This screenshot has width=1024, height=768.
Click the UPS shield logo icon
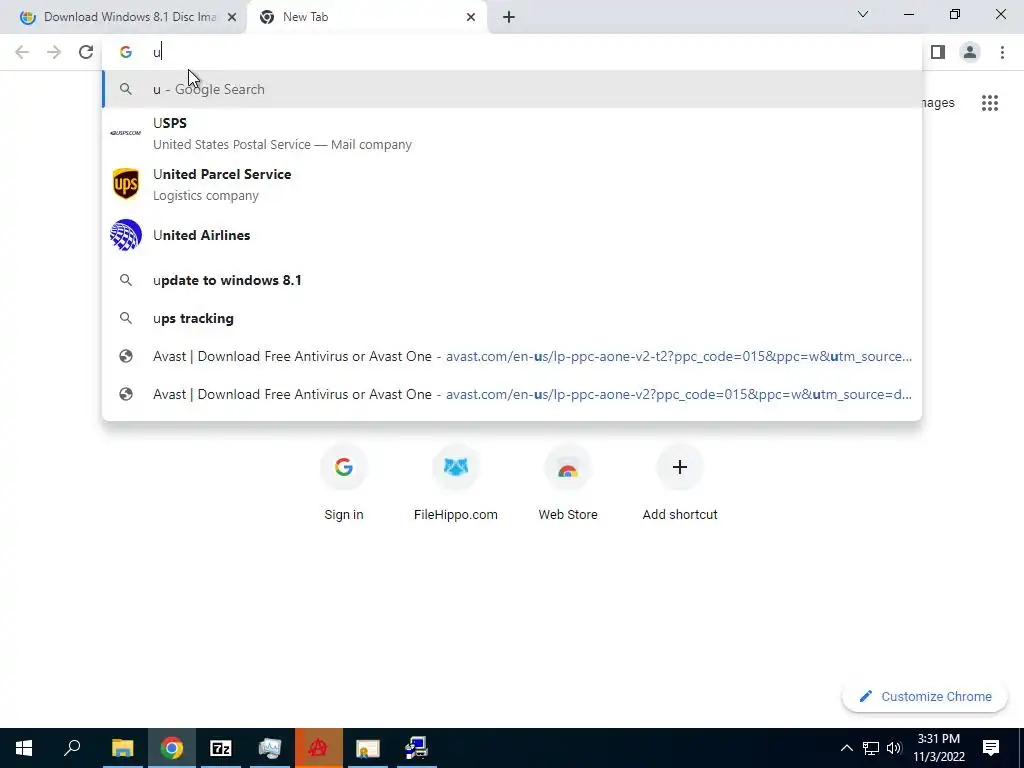point(125,184)
